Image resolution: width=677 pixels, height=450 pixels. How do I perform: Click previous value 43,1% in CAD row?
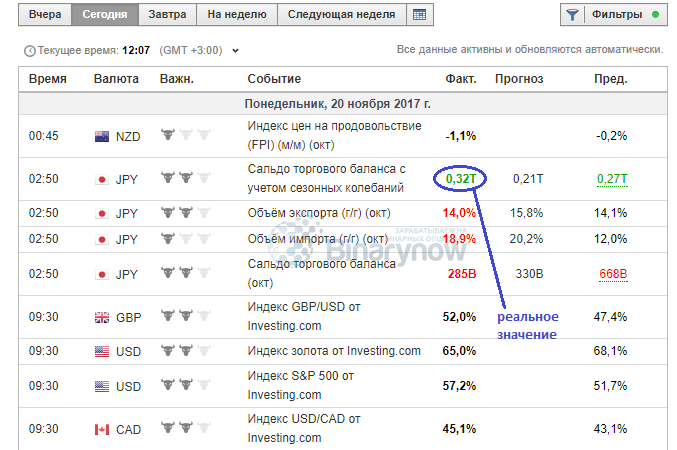[x=611, y=429]
